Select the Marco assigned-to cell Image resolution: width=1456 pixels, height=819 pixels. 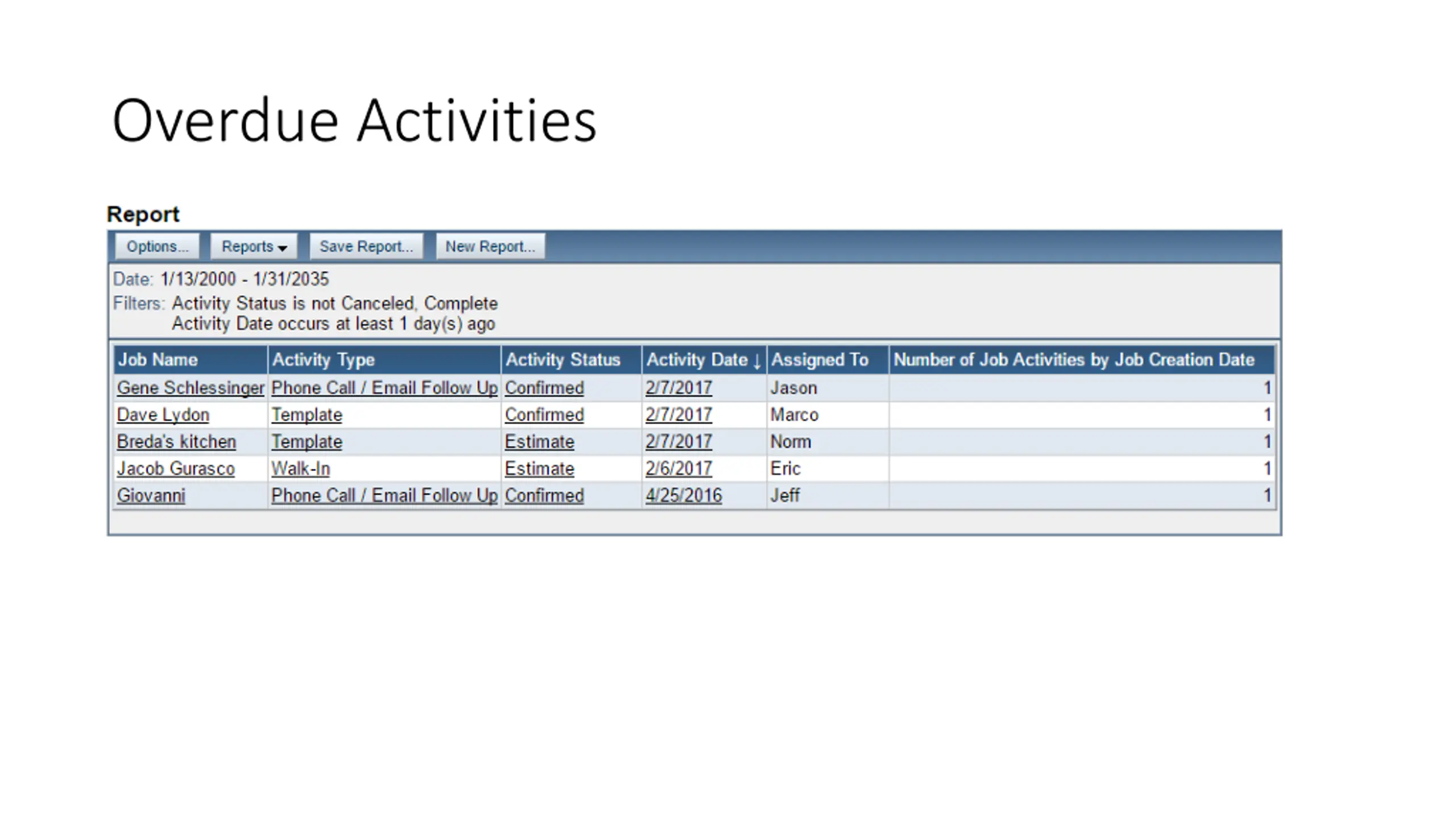pos(828,415)
